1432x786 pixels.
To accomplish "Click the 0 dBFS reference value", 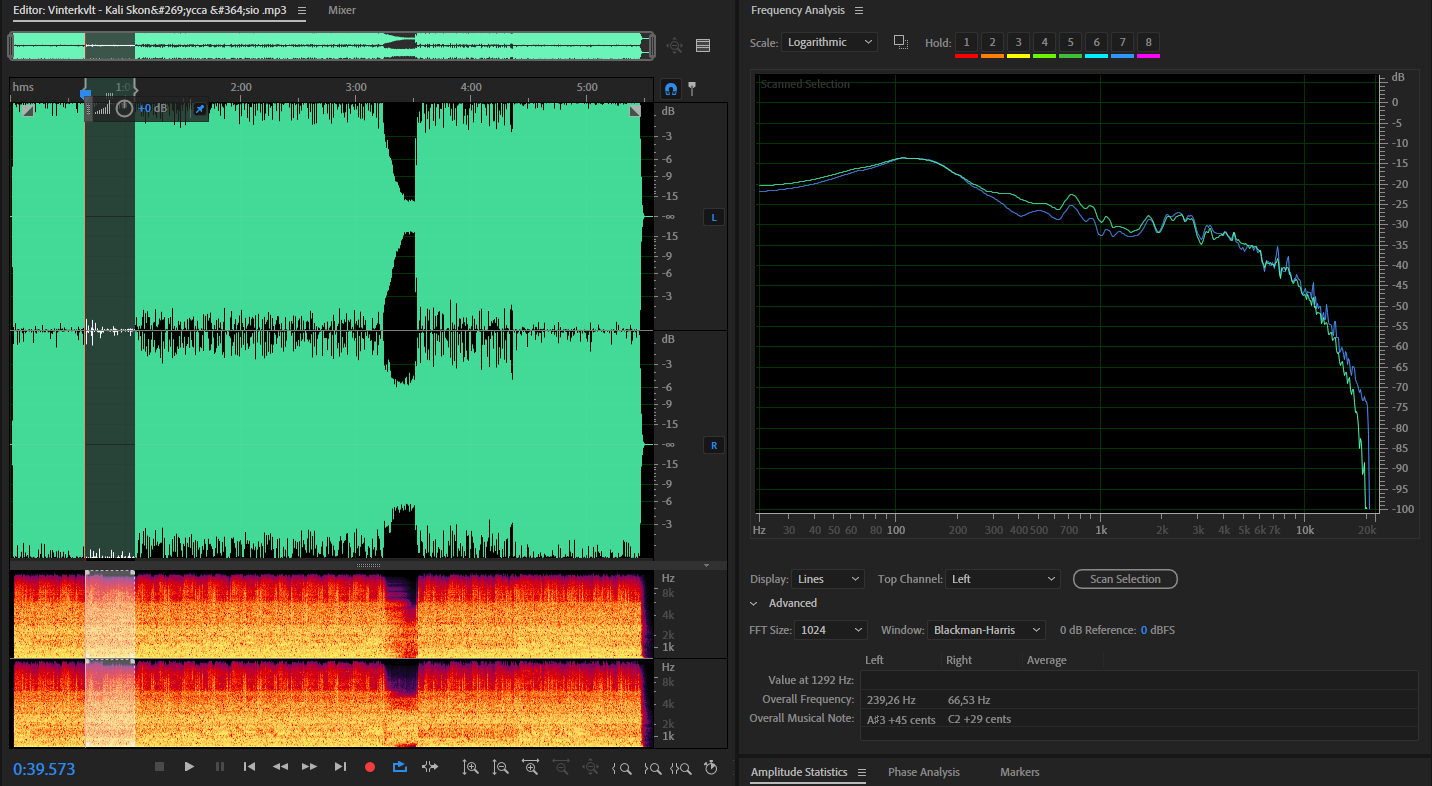I will (1158, 630).
